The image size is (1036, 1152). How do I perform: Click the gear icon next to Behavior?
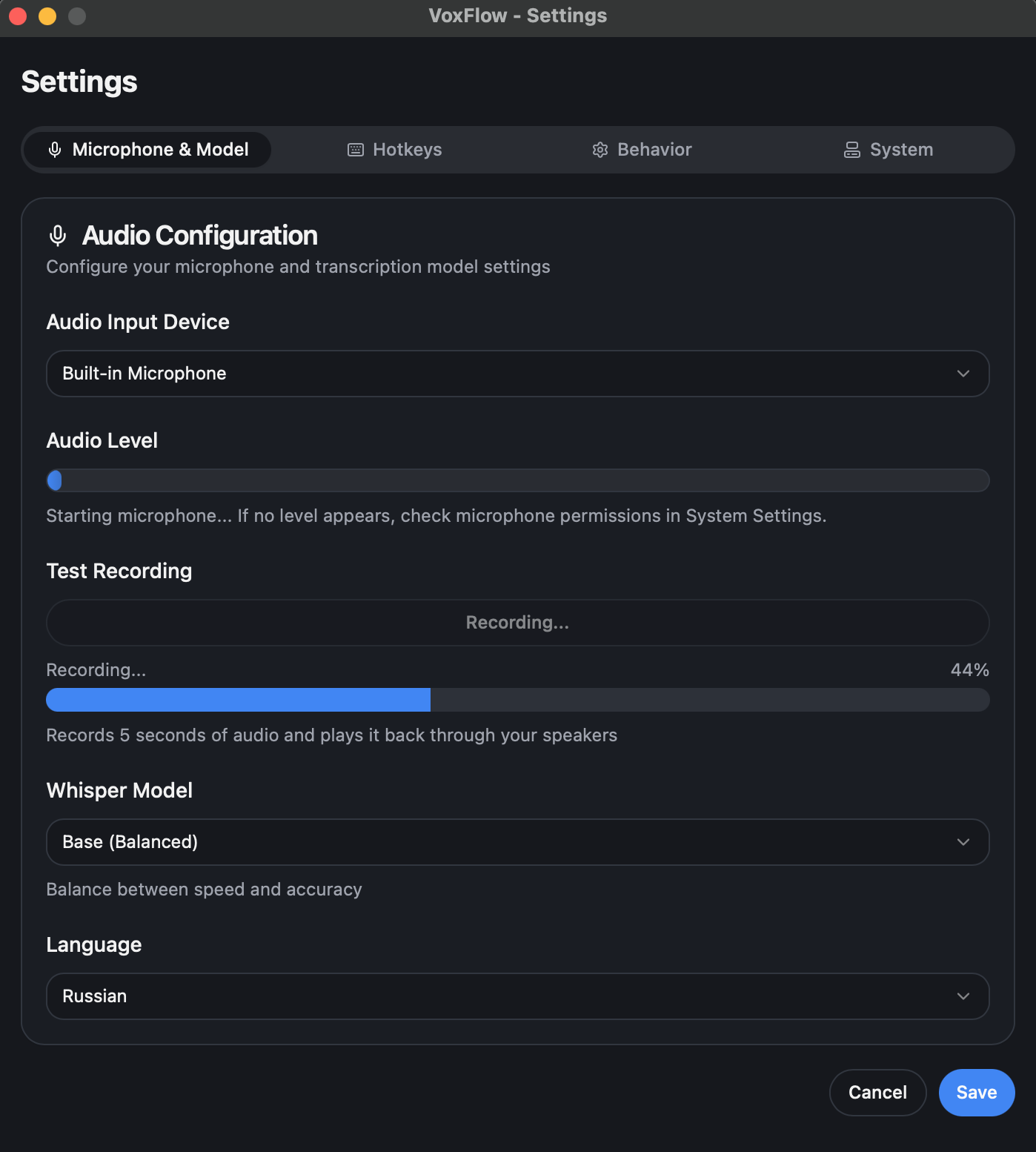[x=600, y=149]
